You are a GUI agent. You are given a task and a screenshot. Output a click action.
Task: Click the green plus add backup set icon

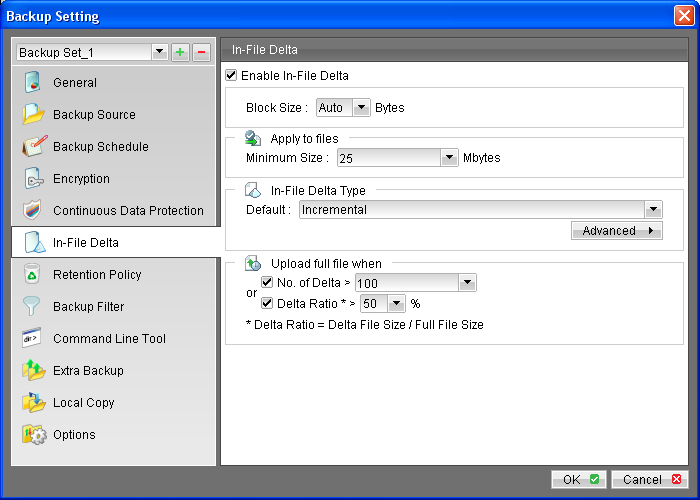point(180,52)
